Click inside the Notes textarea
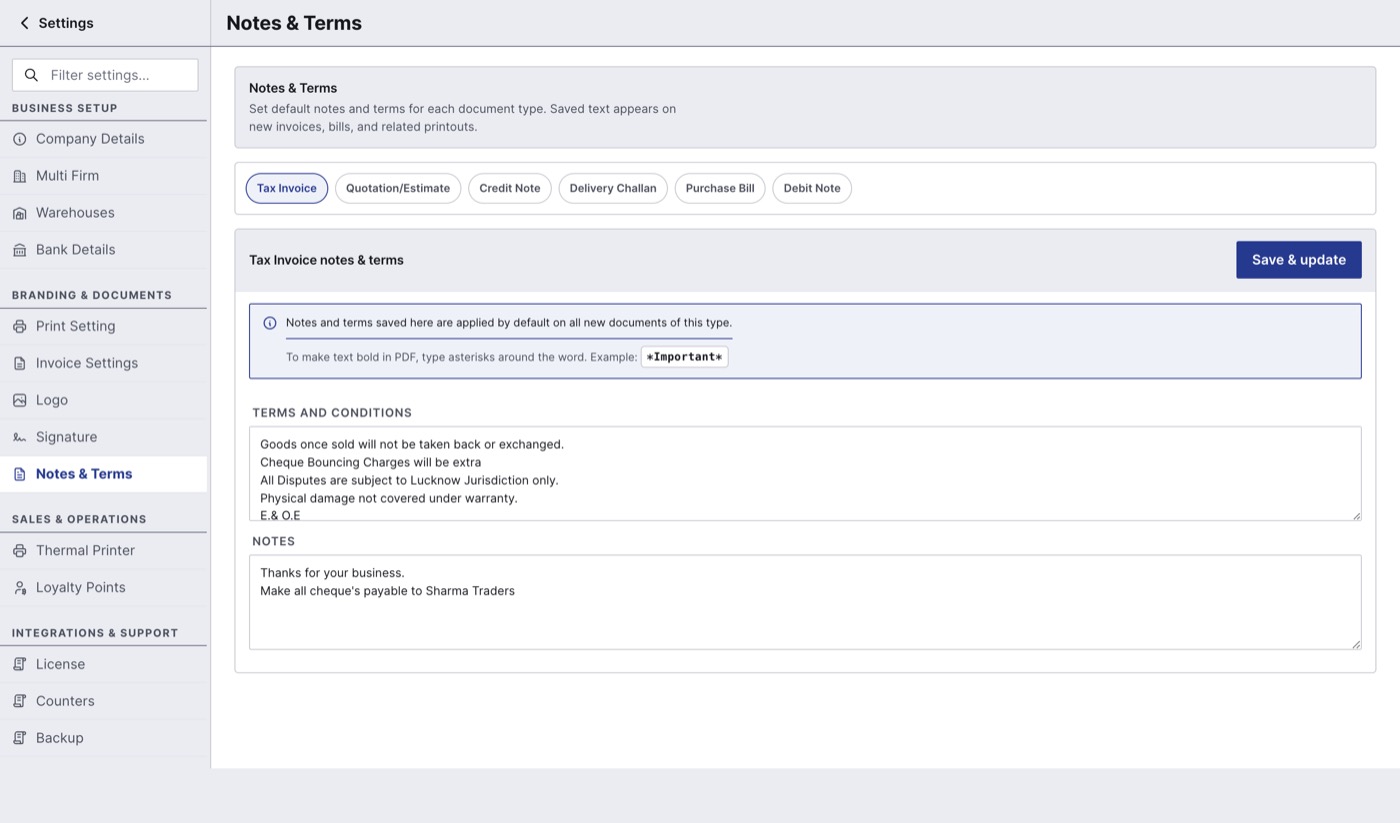Screen dimensions: 1400x823 pos(805,602)
